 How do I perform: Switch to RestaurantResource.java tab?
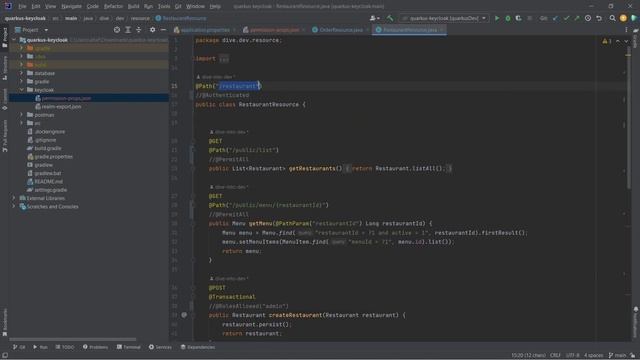click(409, 30)
